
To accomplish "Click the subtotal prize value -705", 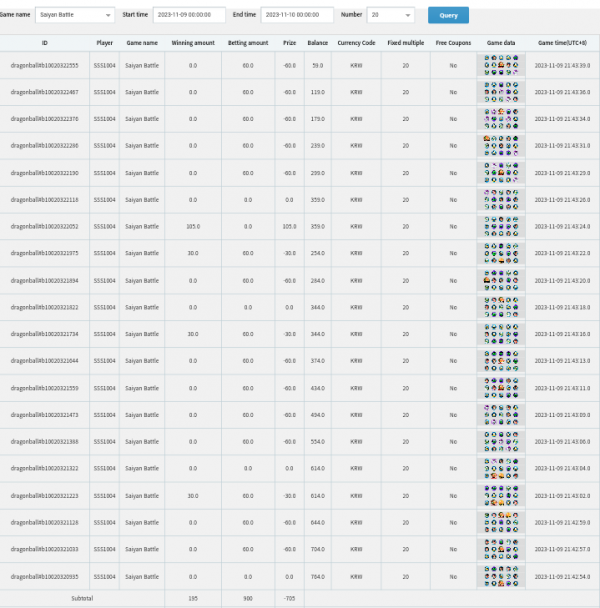I will point(289,598).
